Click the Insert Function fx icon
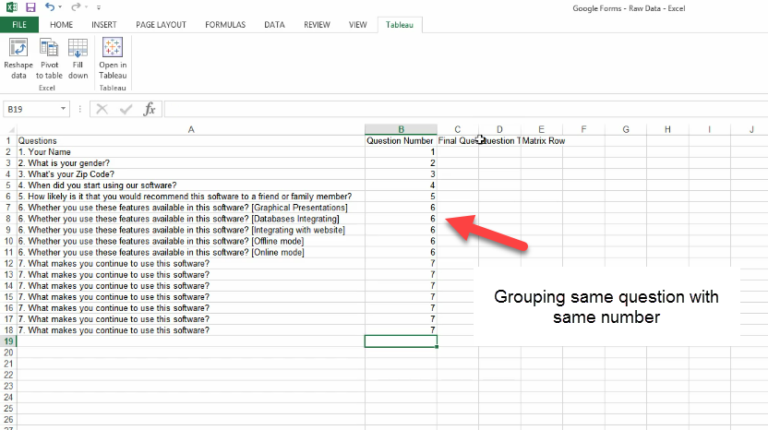 click(x=149, y=109)
